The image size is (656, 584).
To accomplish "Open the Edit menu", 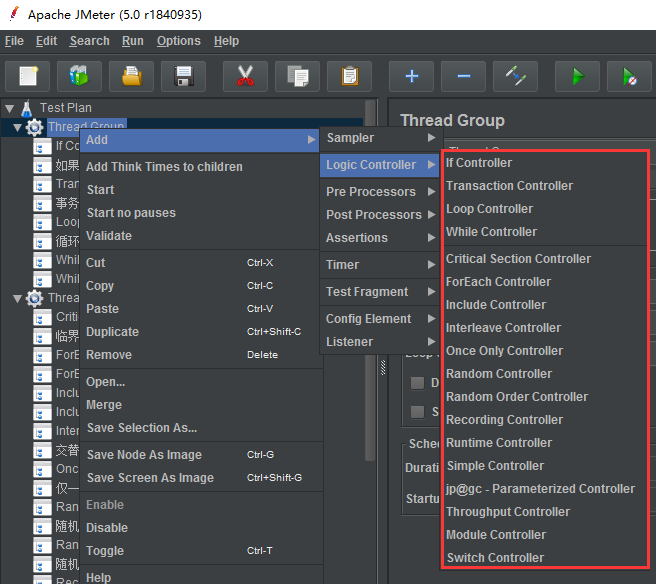I will 46,41.
